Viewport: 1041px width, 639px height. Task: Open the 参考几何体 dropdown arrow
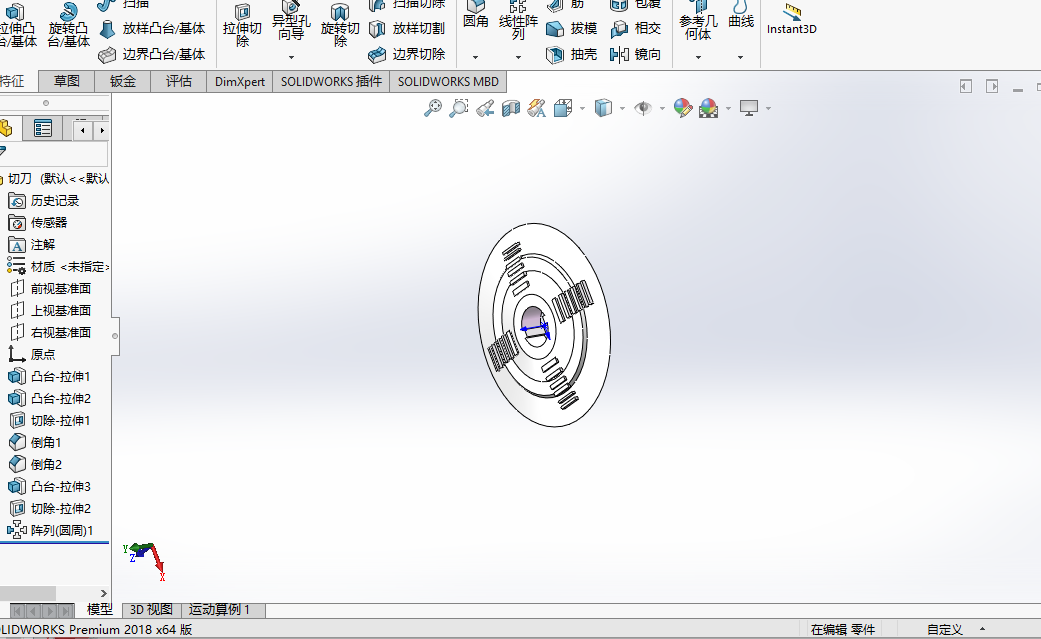pos(699,57)
